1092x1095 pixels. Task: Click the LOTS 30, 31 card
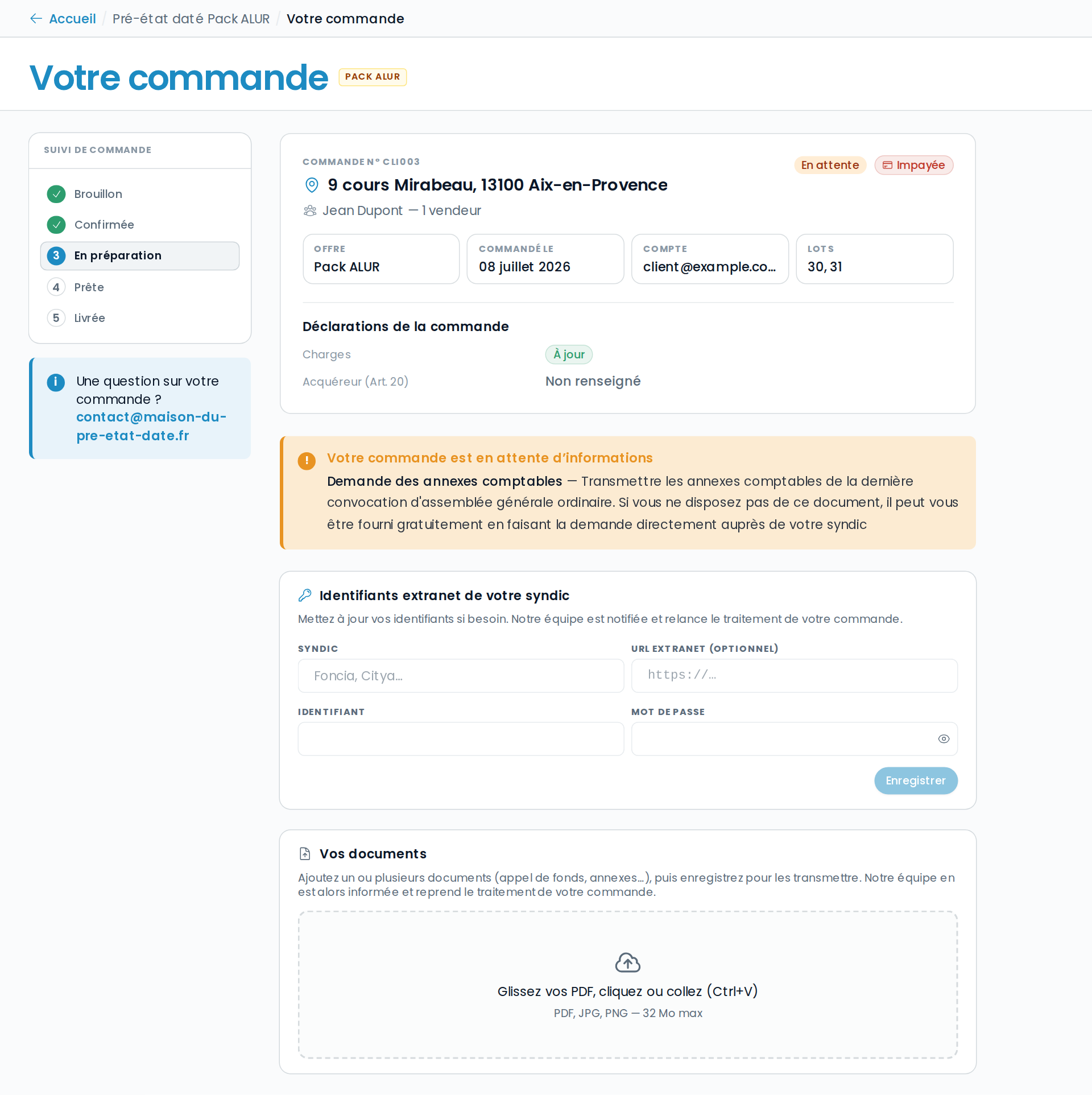(x=875, y=259)
